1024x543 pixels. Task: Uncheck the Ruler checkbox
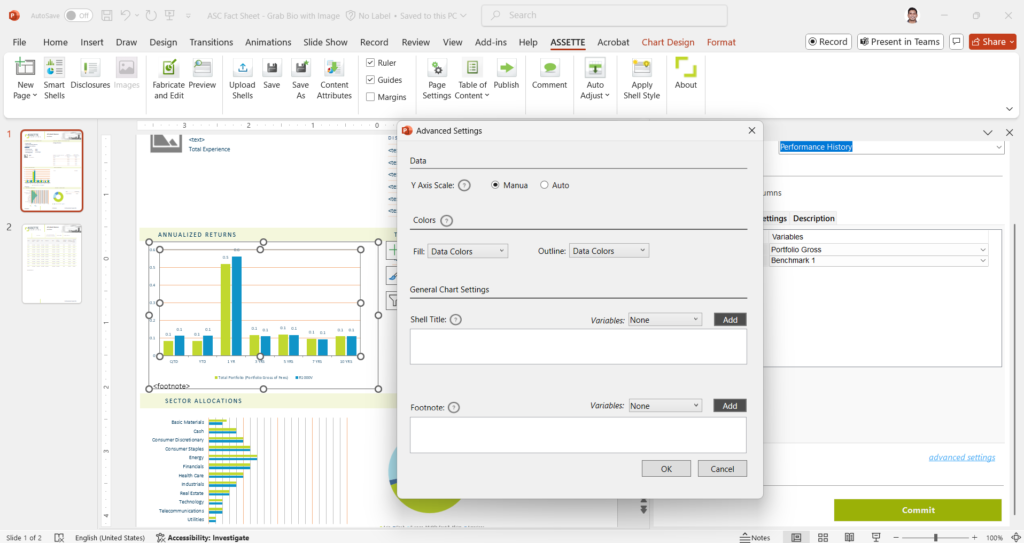pos(370,63)
